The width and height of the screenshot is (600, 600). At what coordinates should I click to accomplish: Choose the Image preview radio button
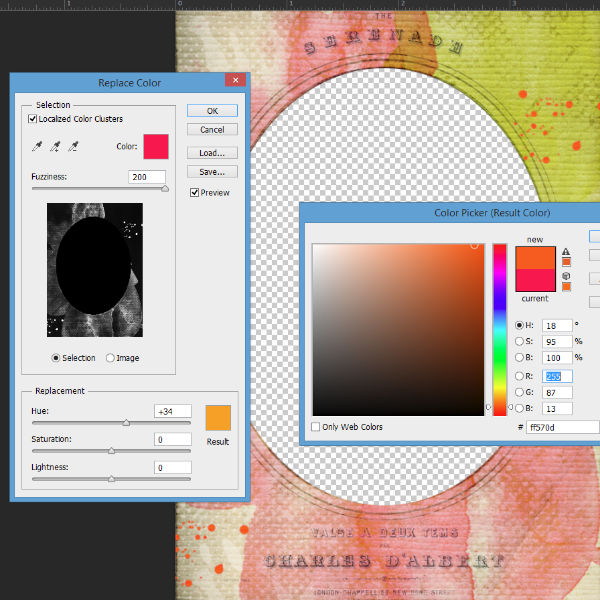(110, 358)
